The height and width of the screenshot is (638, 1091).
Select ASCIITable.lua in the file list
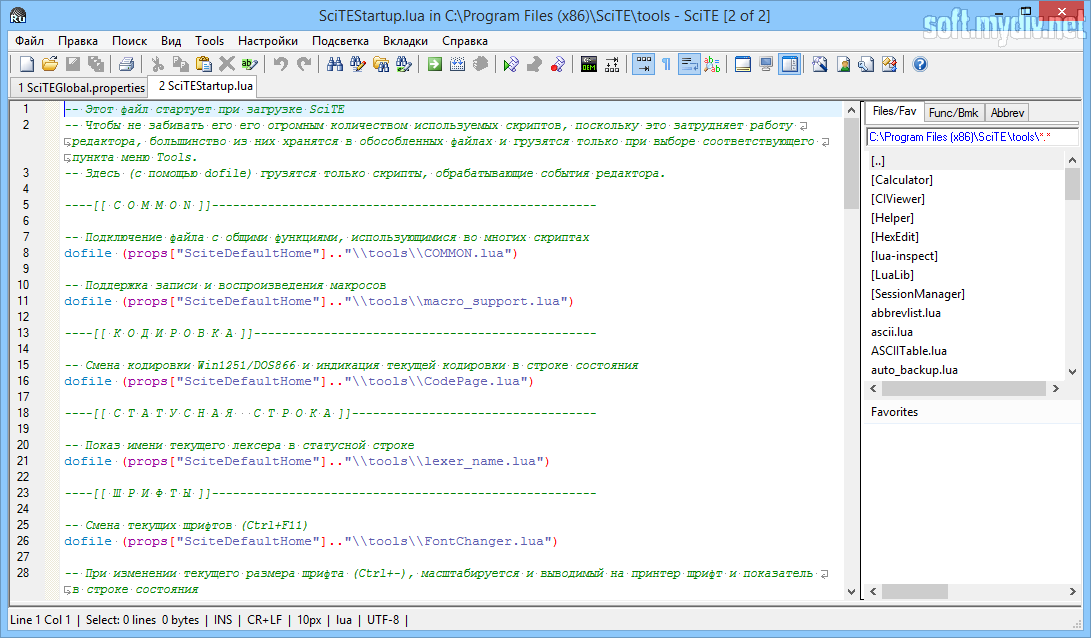tap(909, 351)
